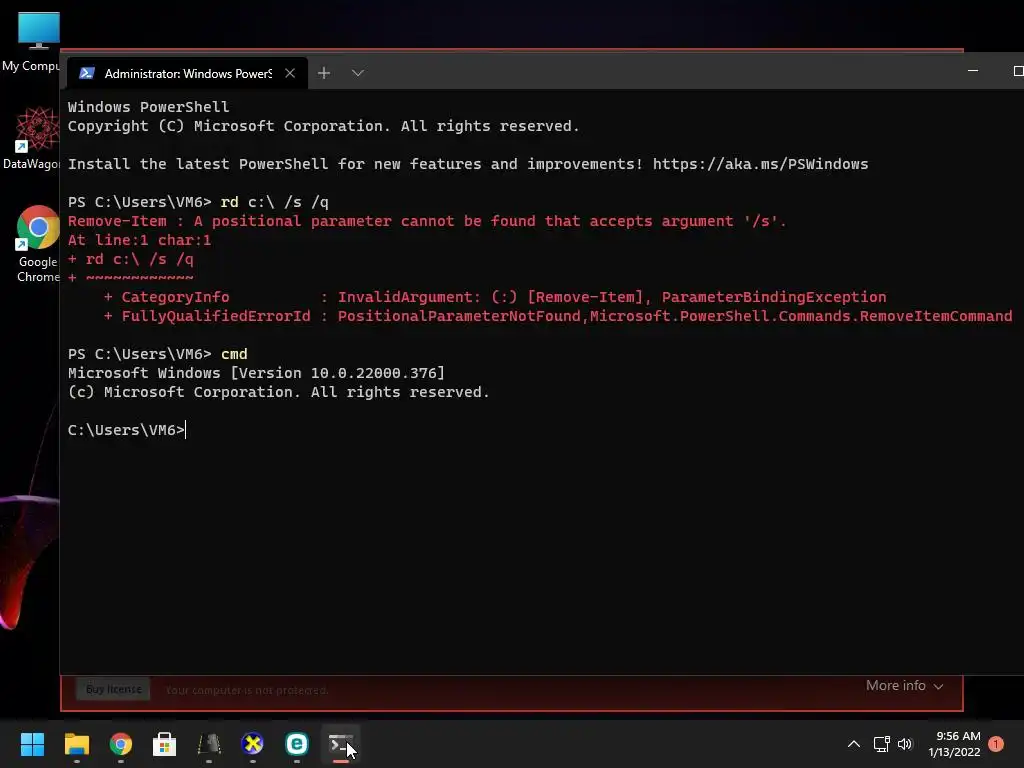
Task: Maximize the terminal window
Action: pyautogui.click(x=1017, y=71)
